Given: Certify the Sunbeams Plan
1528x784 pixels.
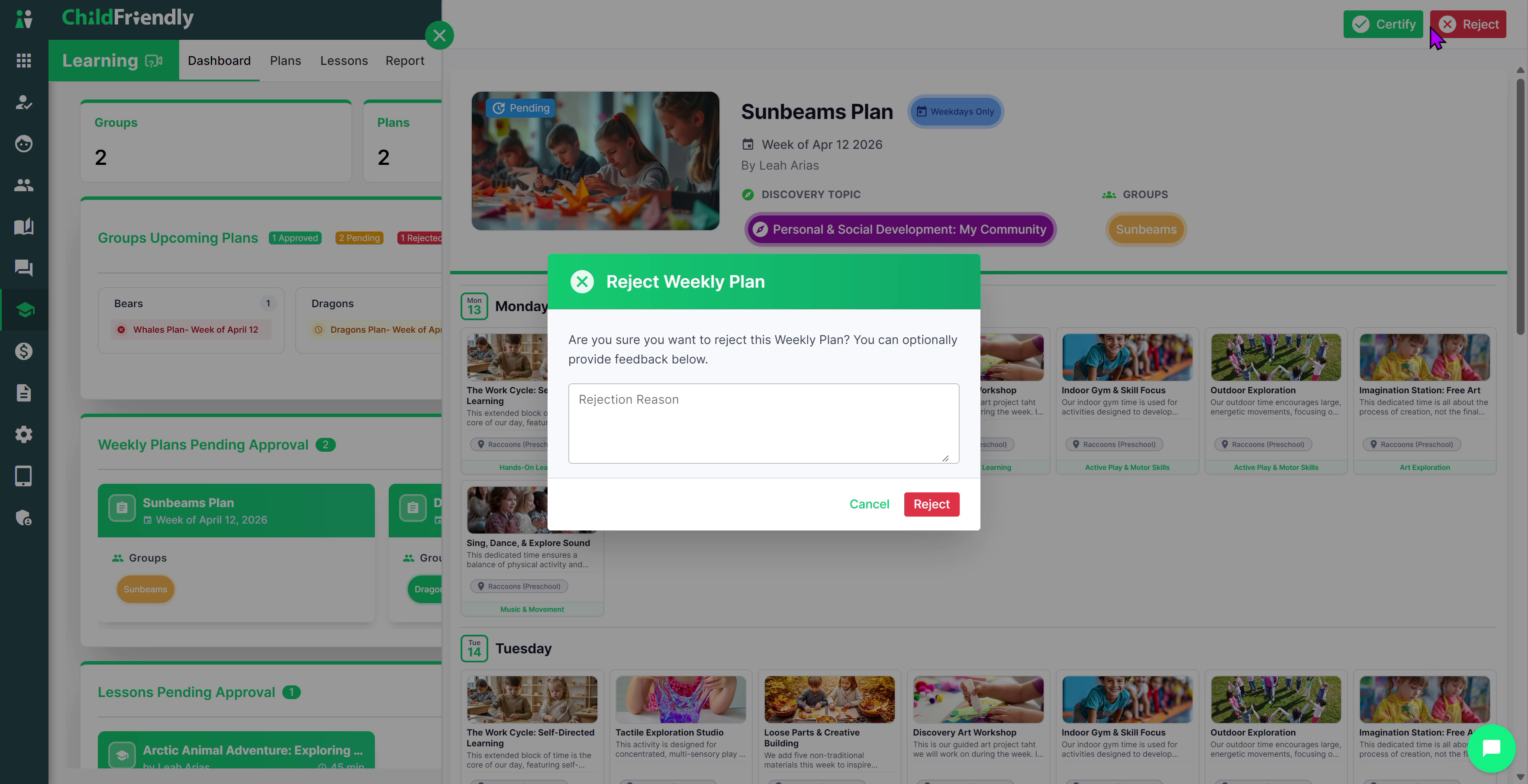Looking at the screenshot, I should coord(1383,24).
